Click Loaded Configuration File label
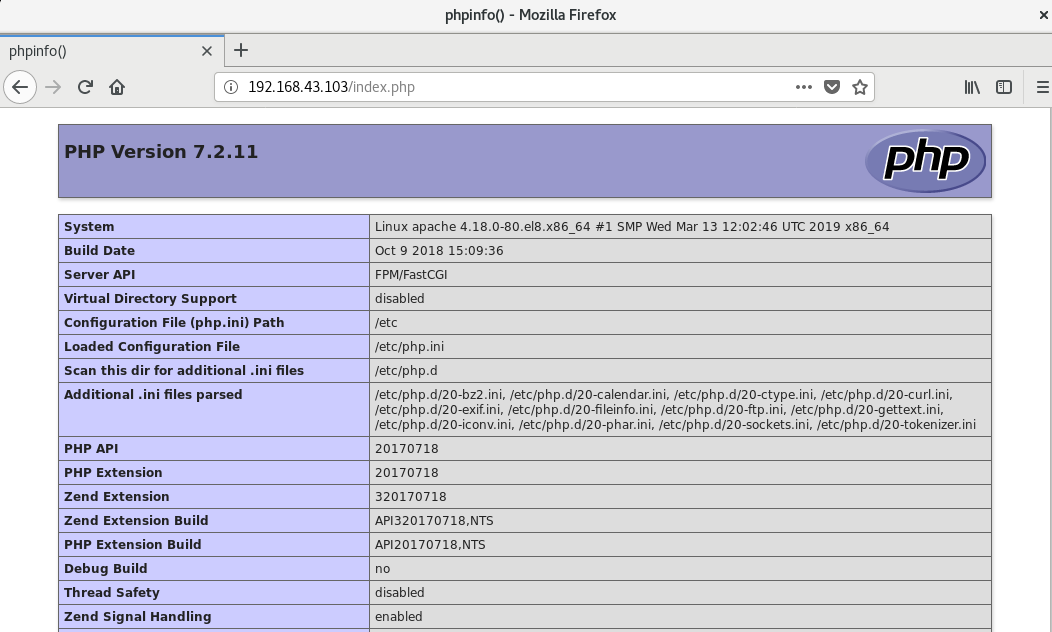 152,347
